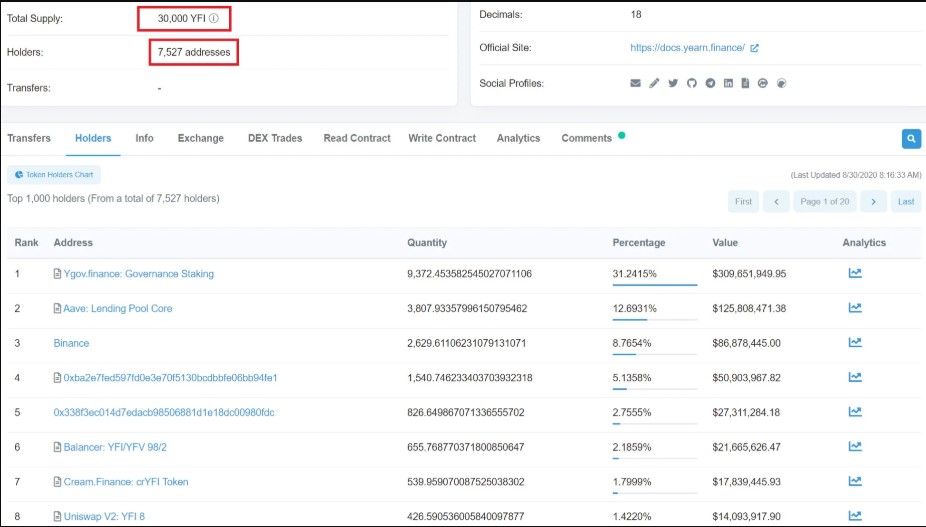Open the Twitter social profile icon
Viewport: 926px width, 527px height.
pos(673,83)
